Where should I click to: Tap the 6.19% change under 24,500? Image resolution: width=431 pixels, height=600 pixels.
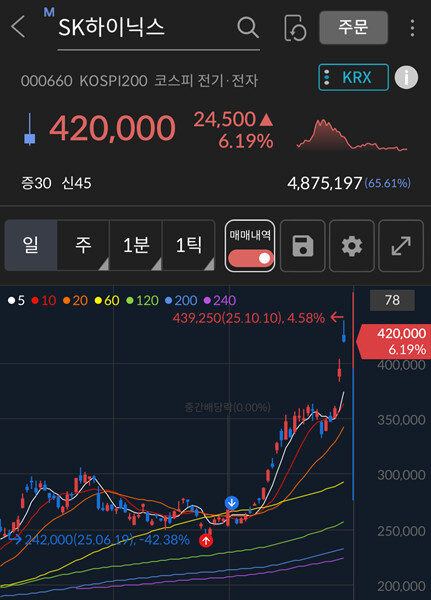tap(246, 141)
